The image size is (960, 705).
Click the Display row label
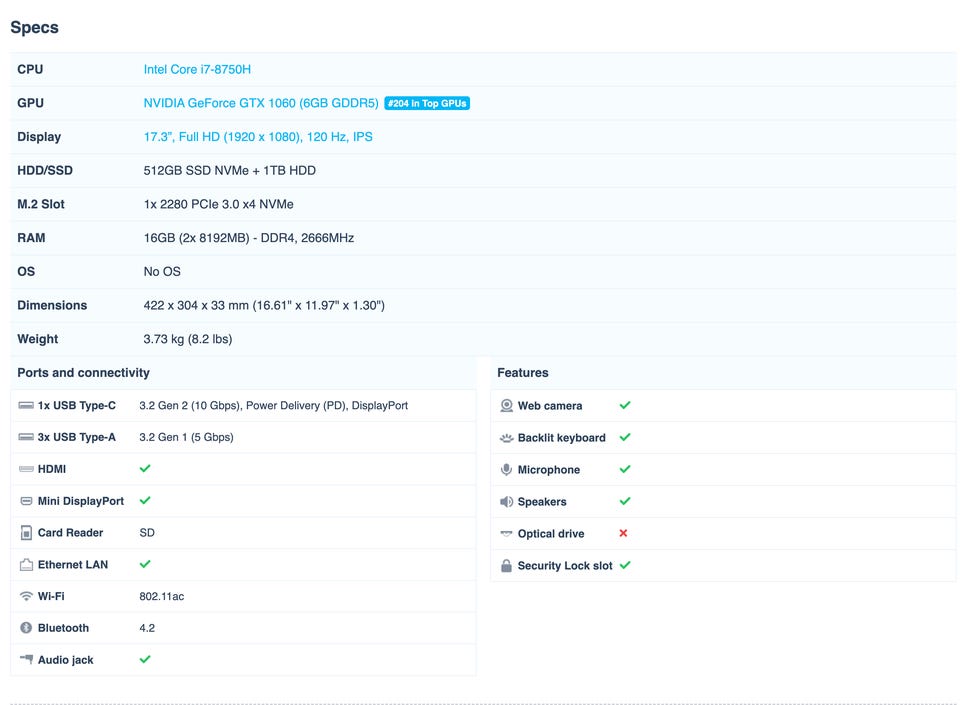39,136
